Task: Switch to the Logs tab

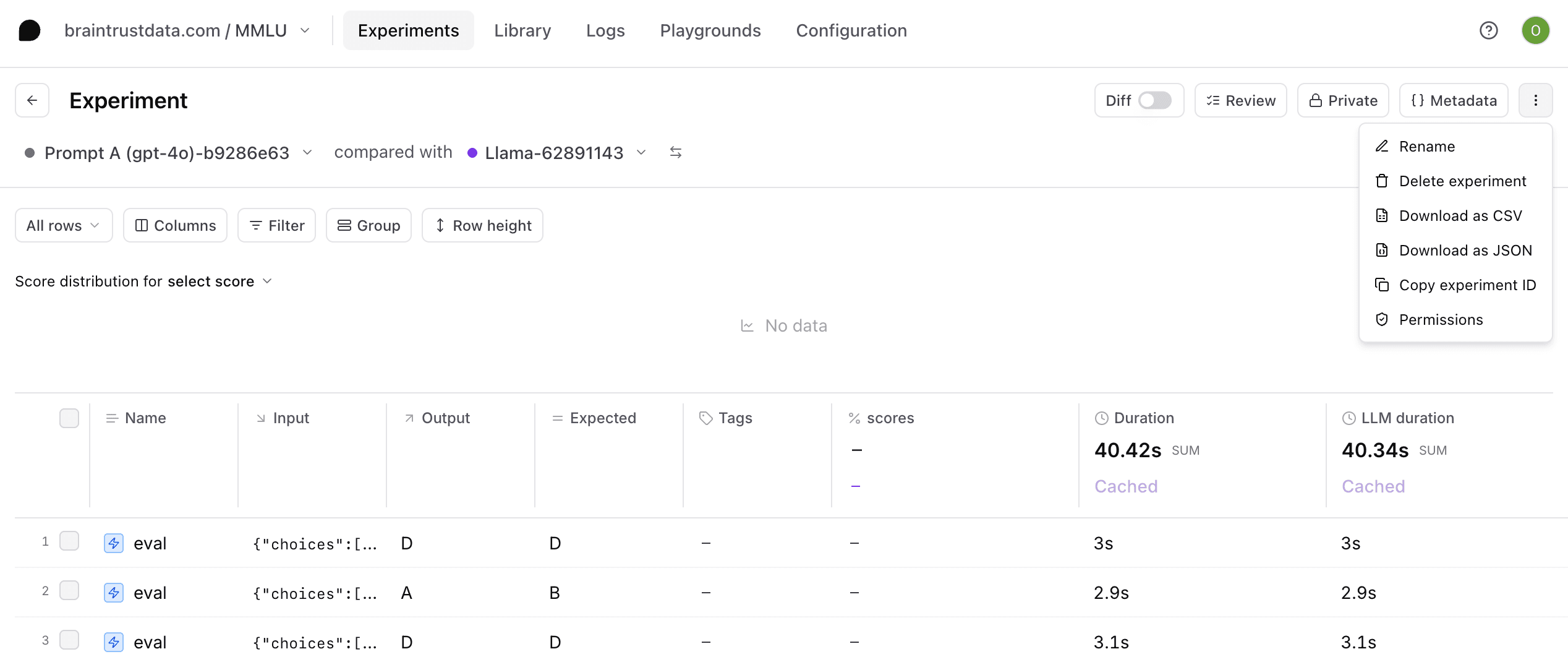Action: pos(605,30)
